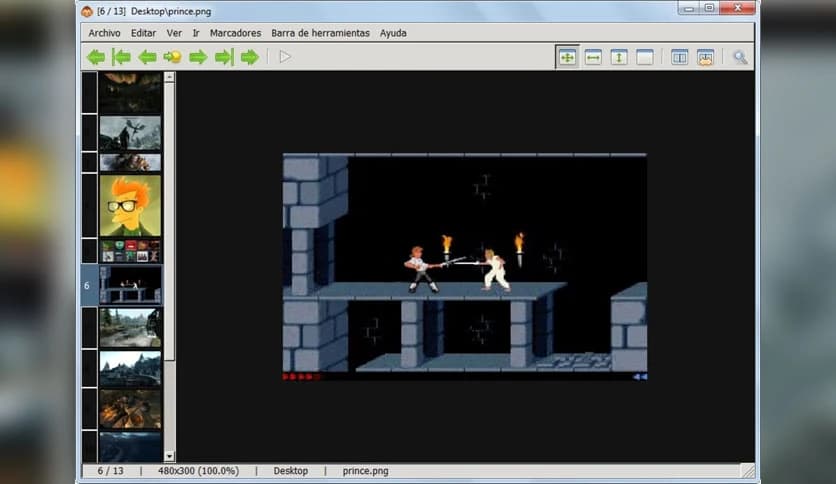Click 'prince.png' in the status bar
Viewport: 836px width, 484px height.
click(365, 471)
